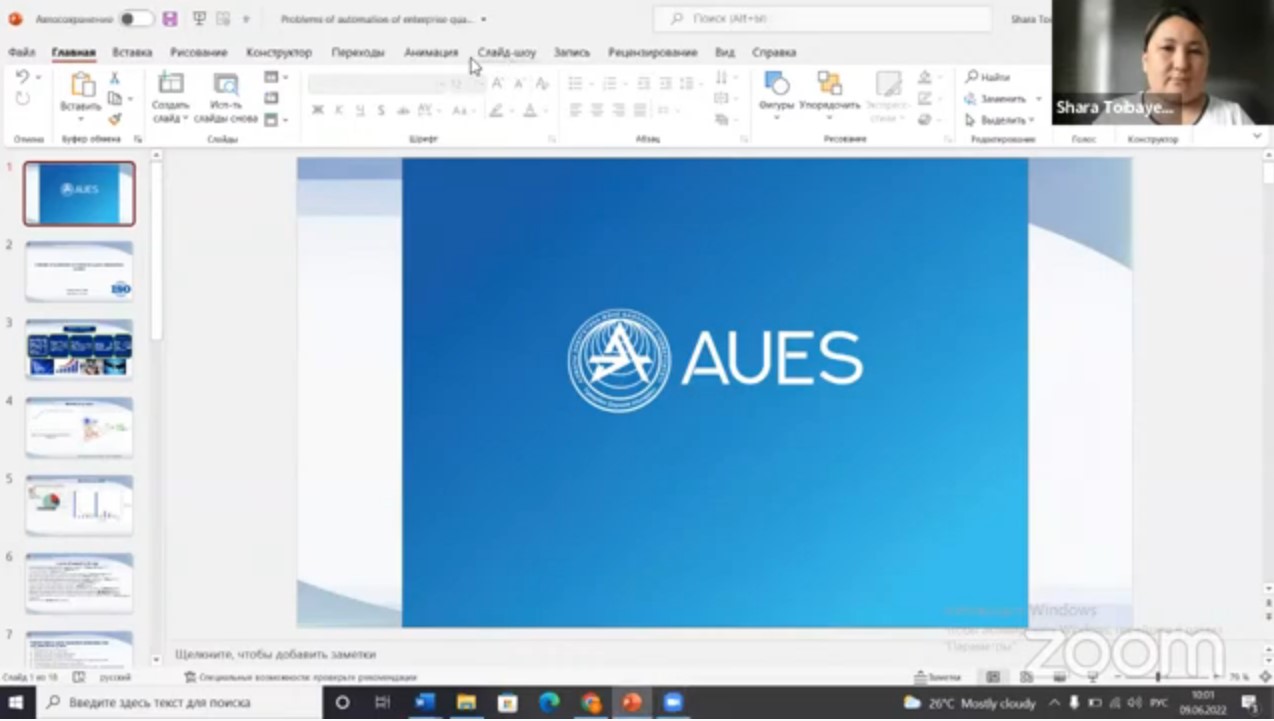Open the Рецензирование ribbon tab
The image size is (1274, 721).
click(652, 52)
